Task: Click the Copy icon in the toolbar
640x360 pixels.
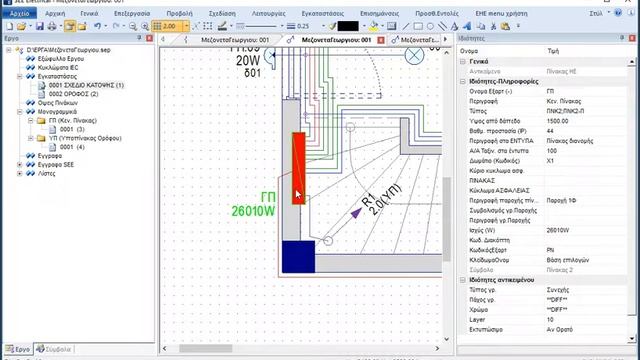Action: (481, 27)
